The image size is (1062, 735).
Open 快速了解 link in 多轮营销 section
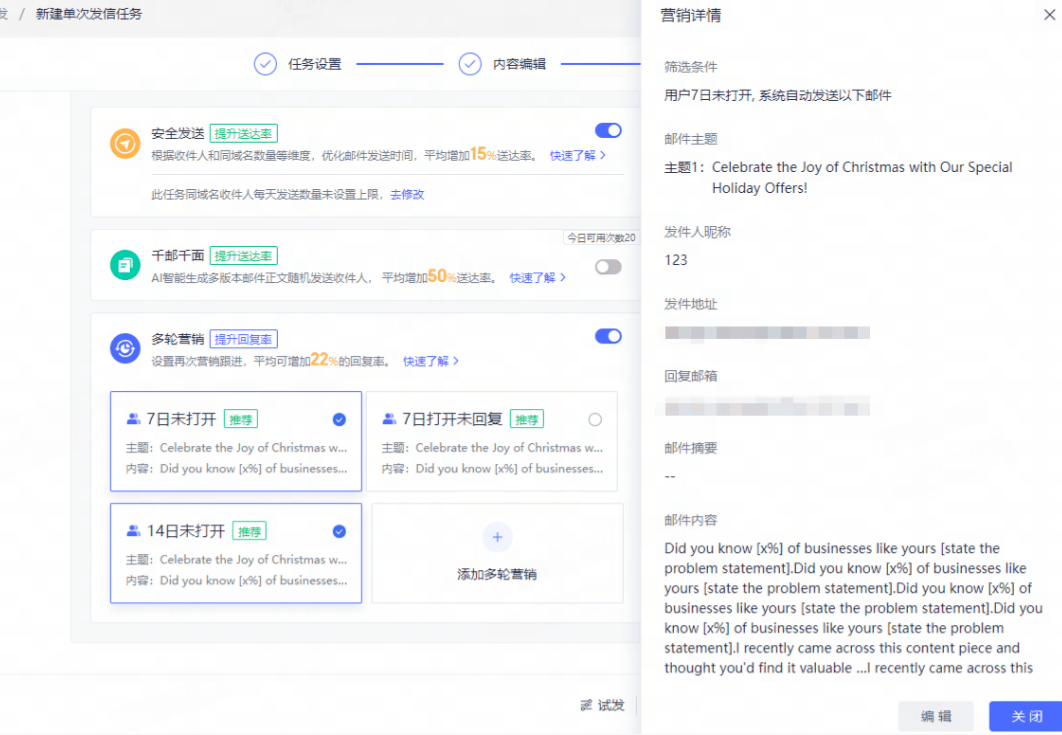click(x=430, y=361)
